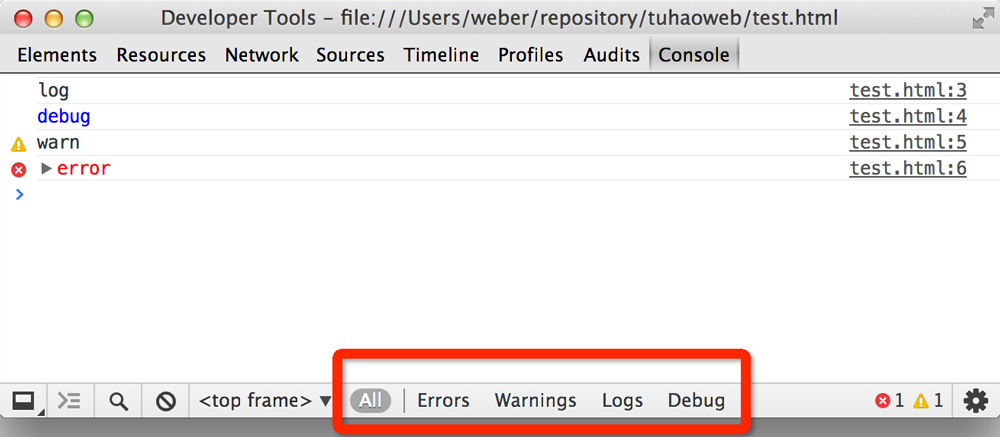Open the Network tab

click(x=261, y=55)
